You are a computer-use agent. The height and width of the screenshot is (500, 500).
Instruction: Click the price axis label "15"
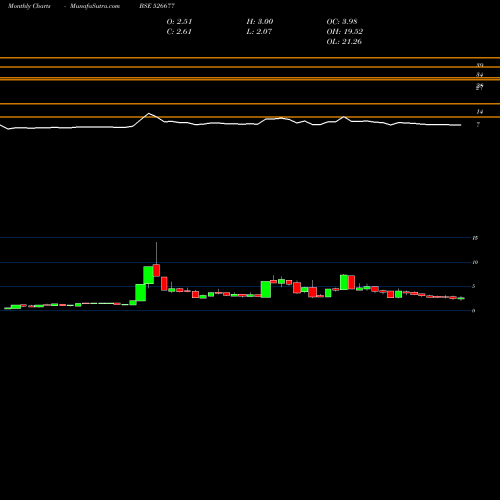click(x=475, y=238)
